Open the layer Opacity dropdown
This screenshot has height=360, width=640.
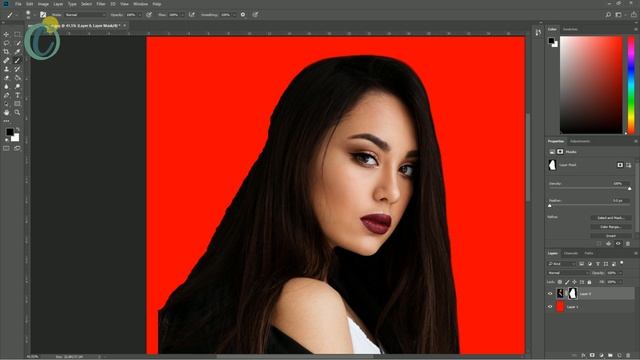620,273
